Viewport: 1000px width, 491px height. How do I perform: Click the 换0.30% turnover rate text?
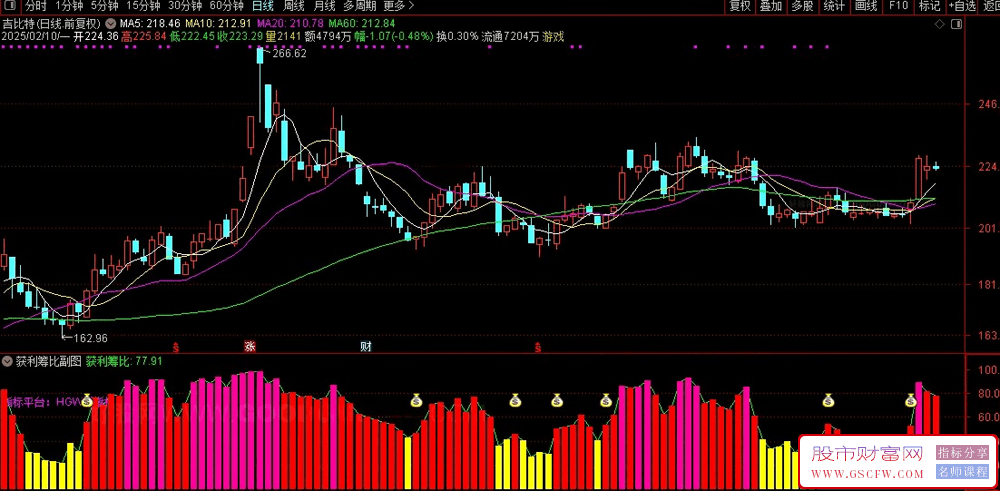(x=457, y=36)
